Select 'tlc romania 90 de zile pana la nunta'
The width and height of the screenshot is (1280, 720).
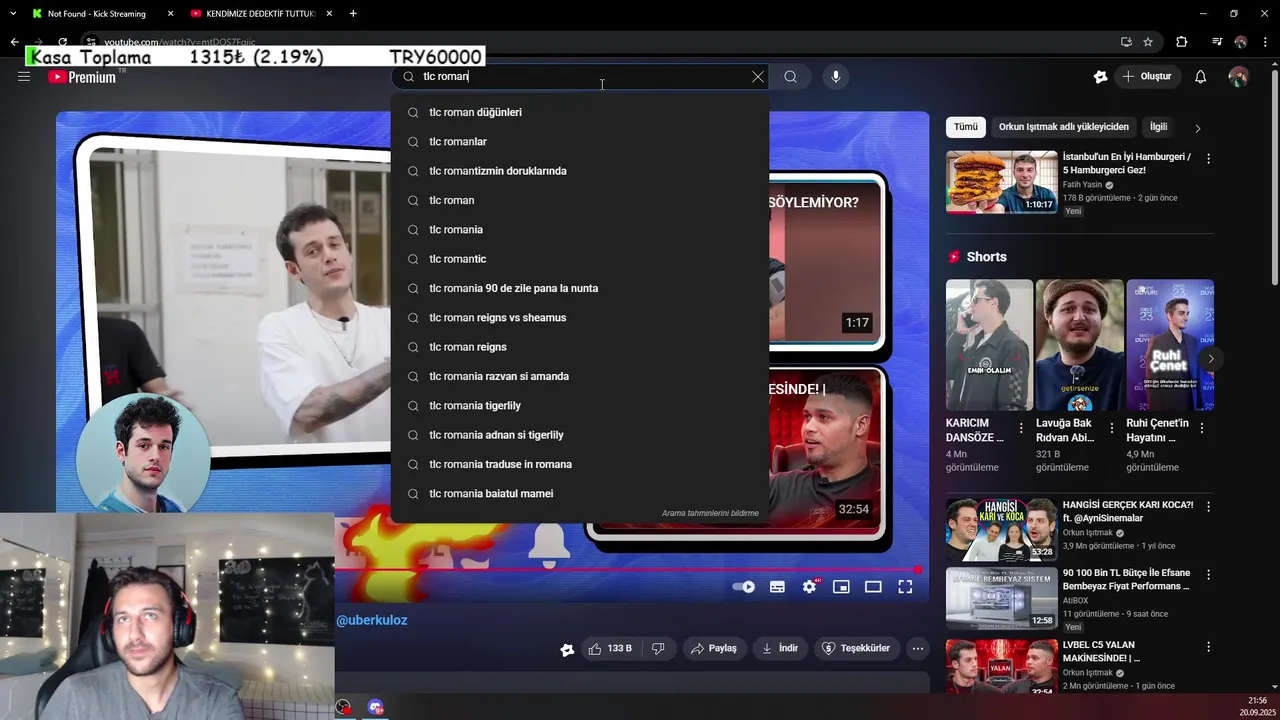pos(580,288)
